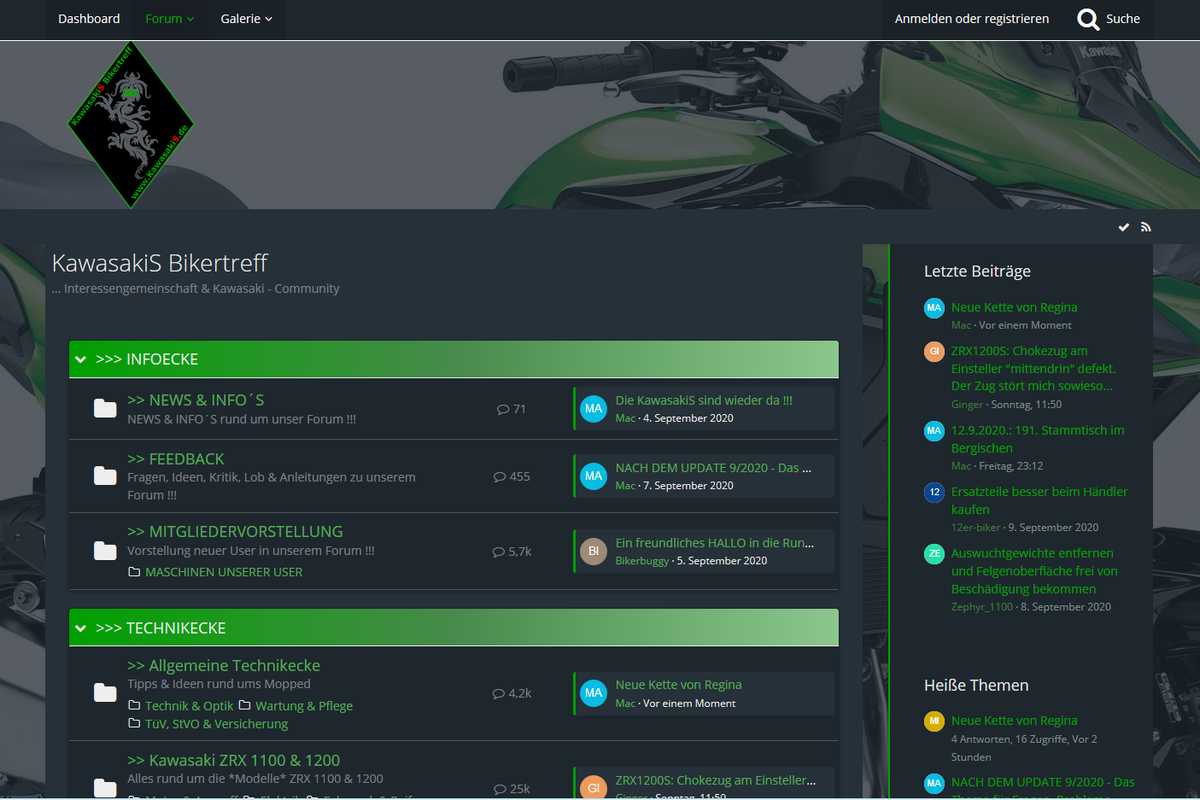Click MA avatar next to 191. Stammtisch post
The height and width of the screenshot is (800, 1200).
tap(934, 431)
